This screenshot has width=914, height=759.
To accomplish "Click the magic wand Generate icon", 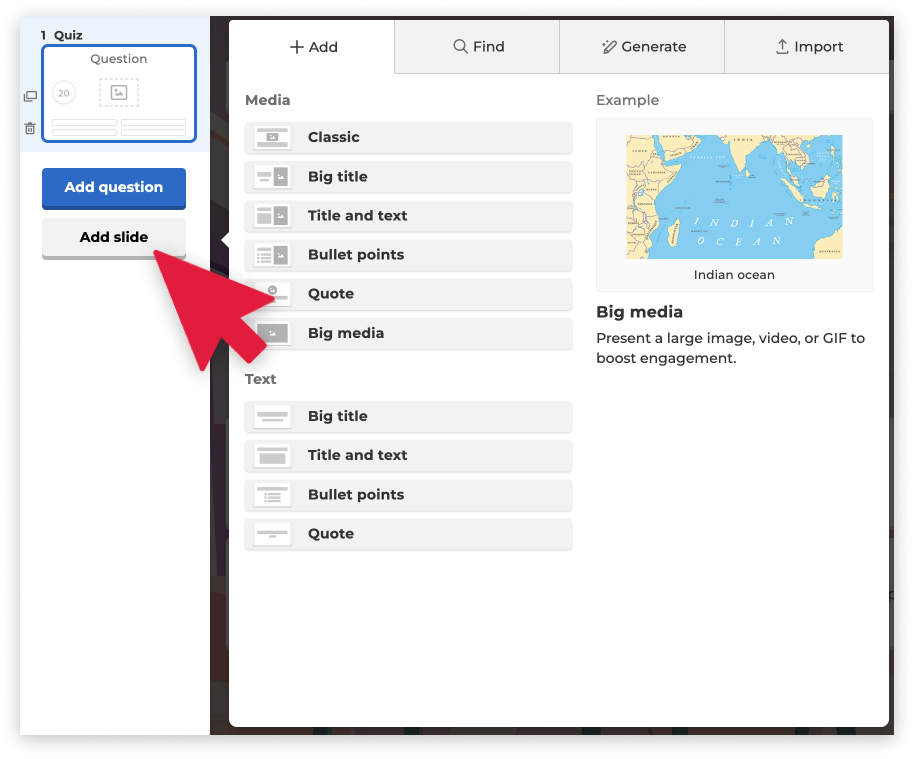I will tap(609, 46).
